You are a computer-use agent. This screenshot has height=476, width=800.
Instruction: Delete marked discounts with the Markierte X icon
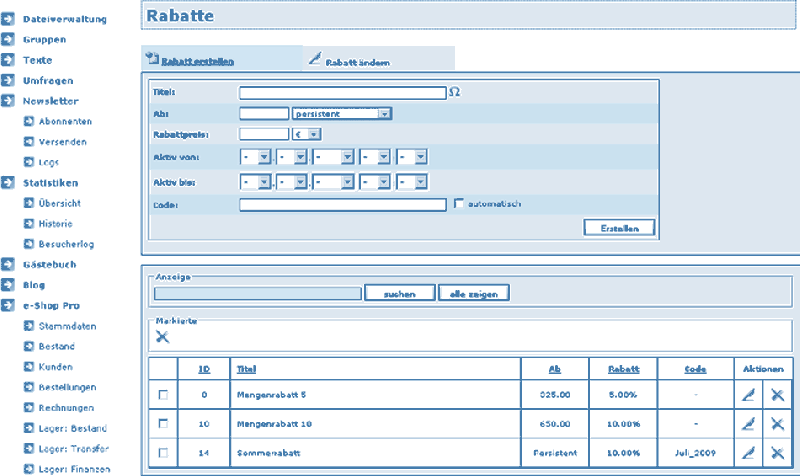coord(162,337)
